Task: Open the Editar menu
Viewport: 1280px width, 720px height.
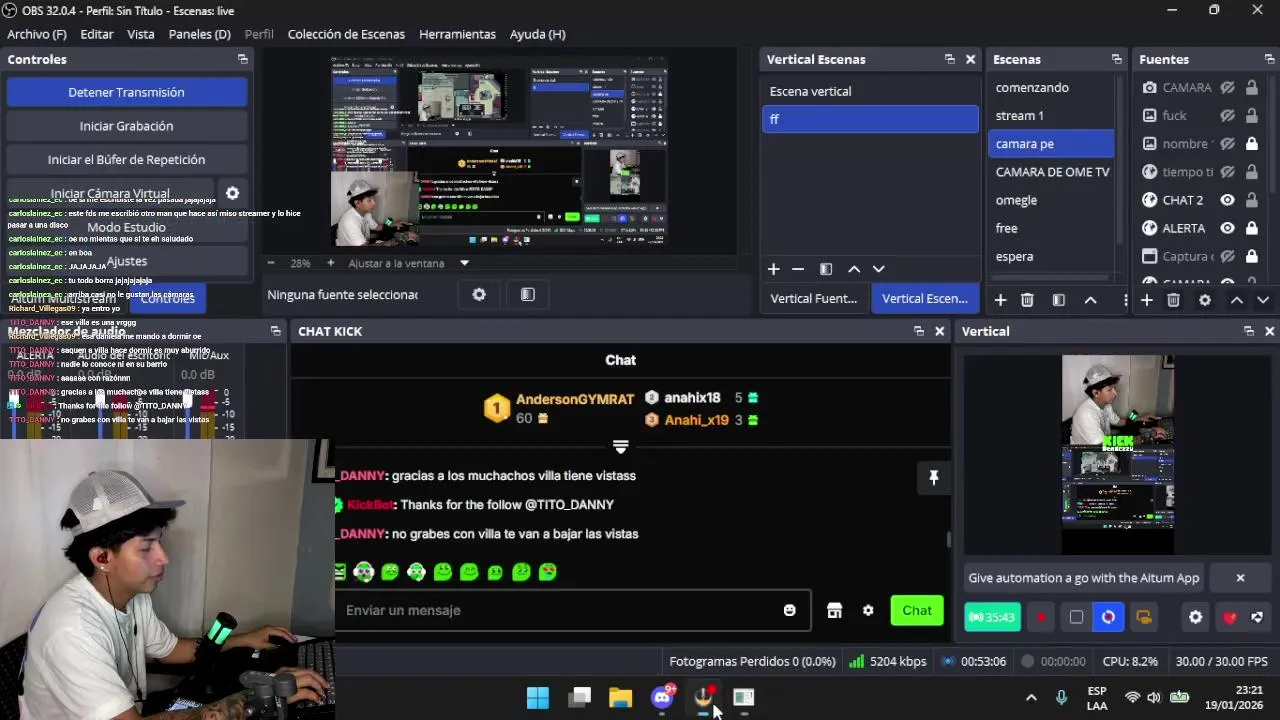Action: pos(97,34)
